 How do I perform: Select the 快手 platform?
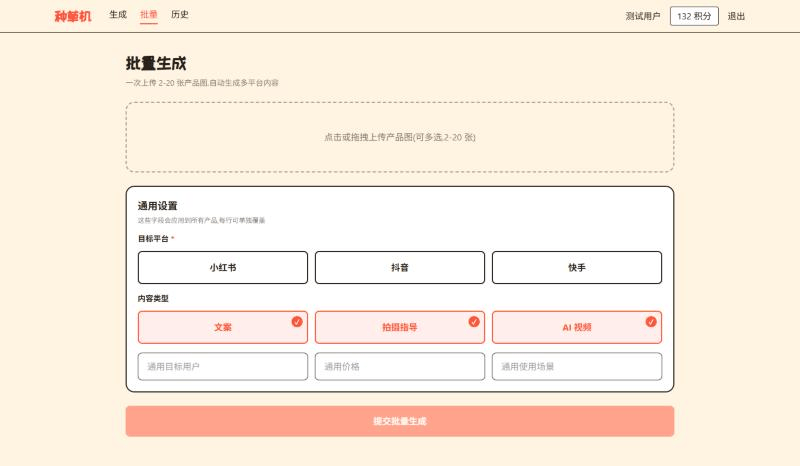point(577,267)
